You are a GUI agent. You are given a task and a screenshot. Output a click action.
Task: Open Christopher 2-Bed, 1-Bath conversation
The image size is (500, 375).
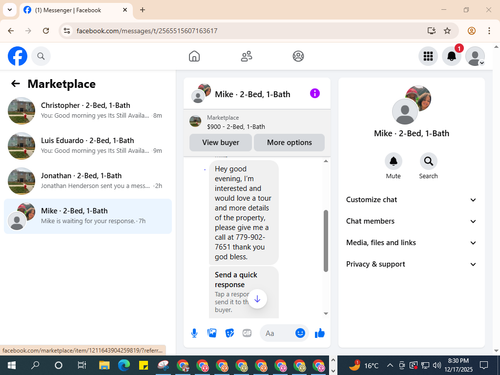click(88, 111)
